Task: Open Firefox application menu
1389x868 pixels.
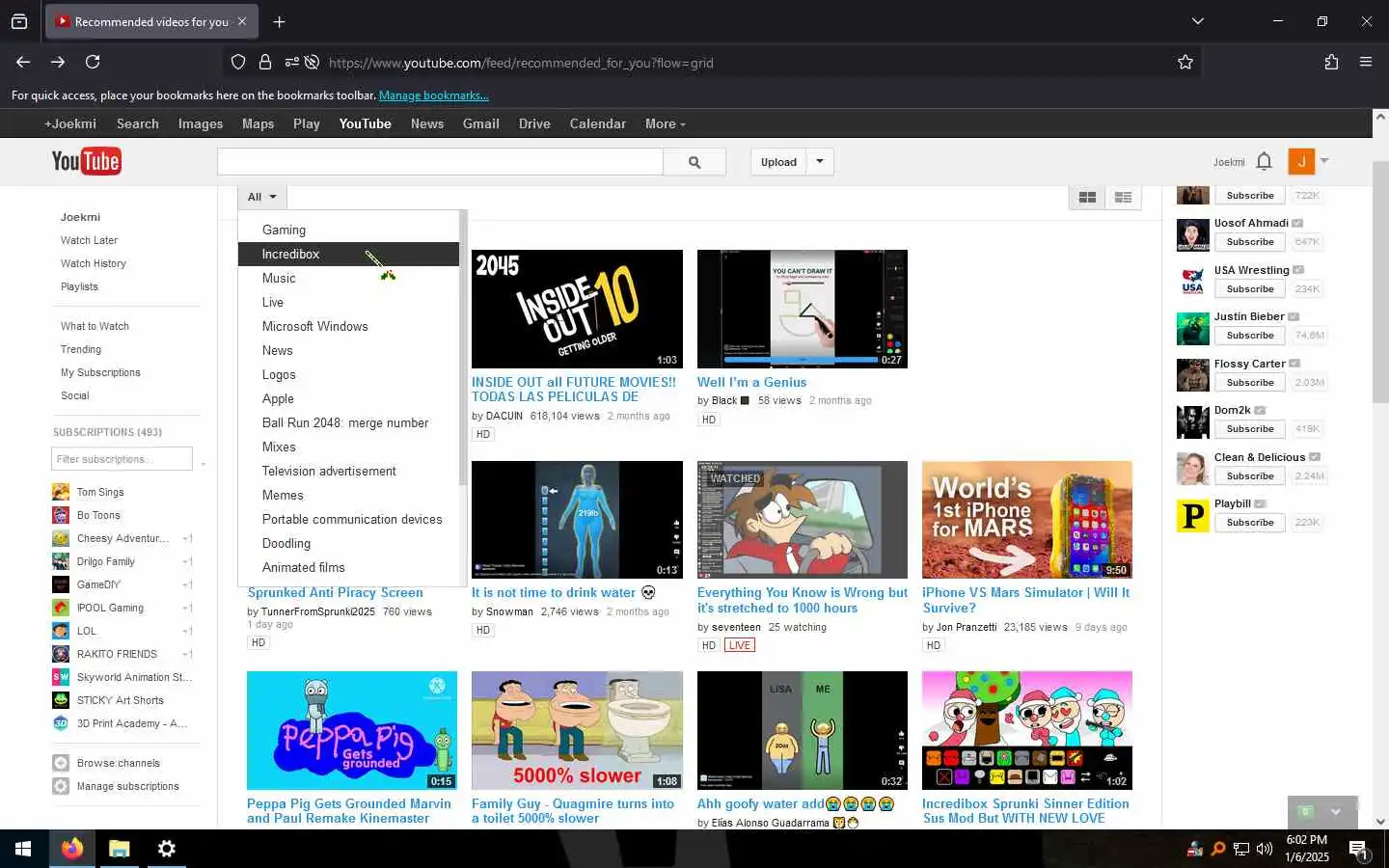Action: (1366, 62)
